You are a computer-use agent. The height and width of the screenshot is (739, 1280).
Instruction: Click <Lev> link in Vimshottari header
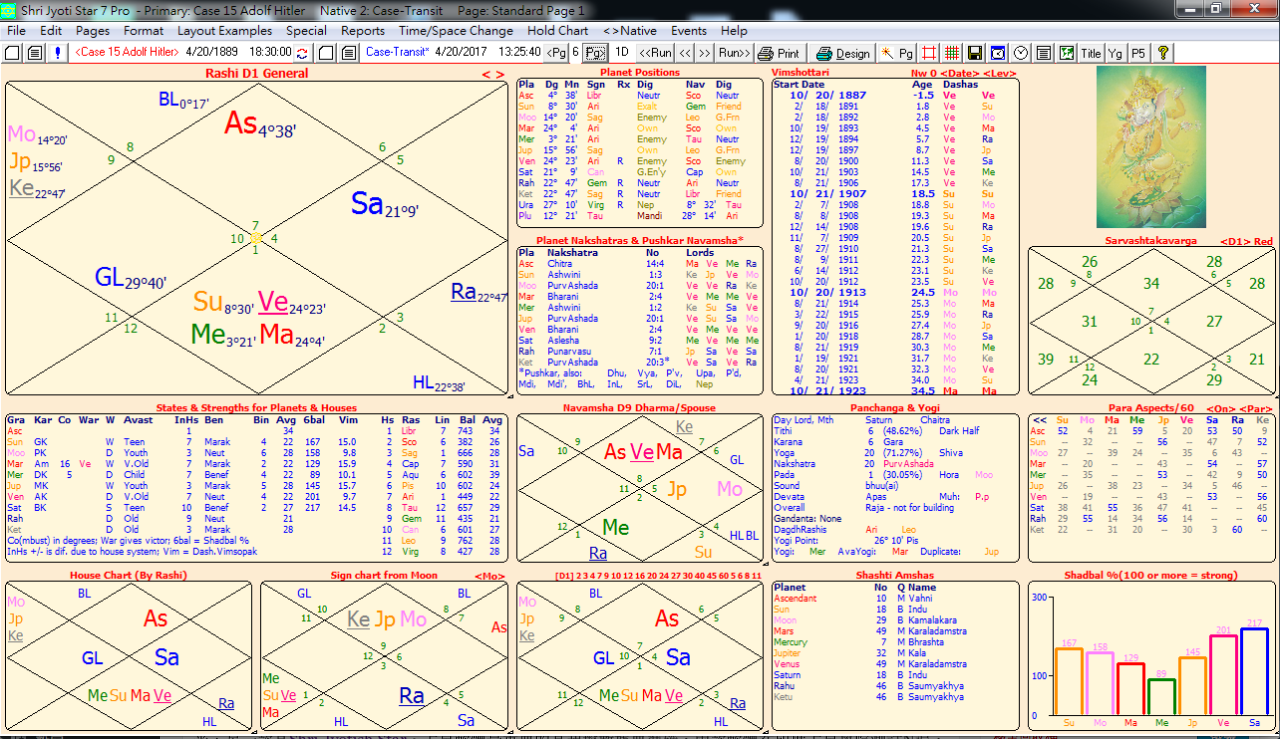tap(1001, 73)
